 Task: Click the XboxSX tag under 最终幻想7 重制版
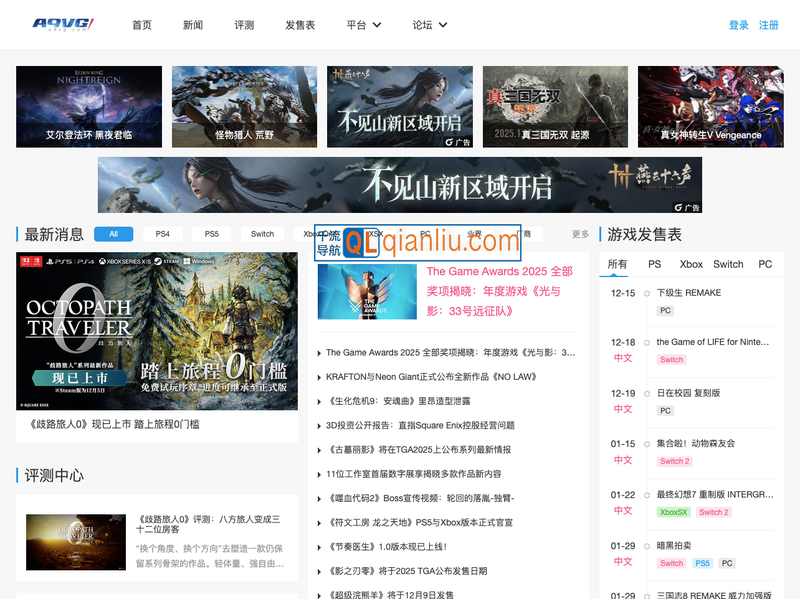[673, 512]
